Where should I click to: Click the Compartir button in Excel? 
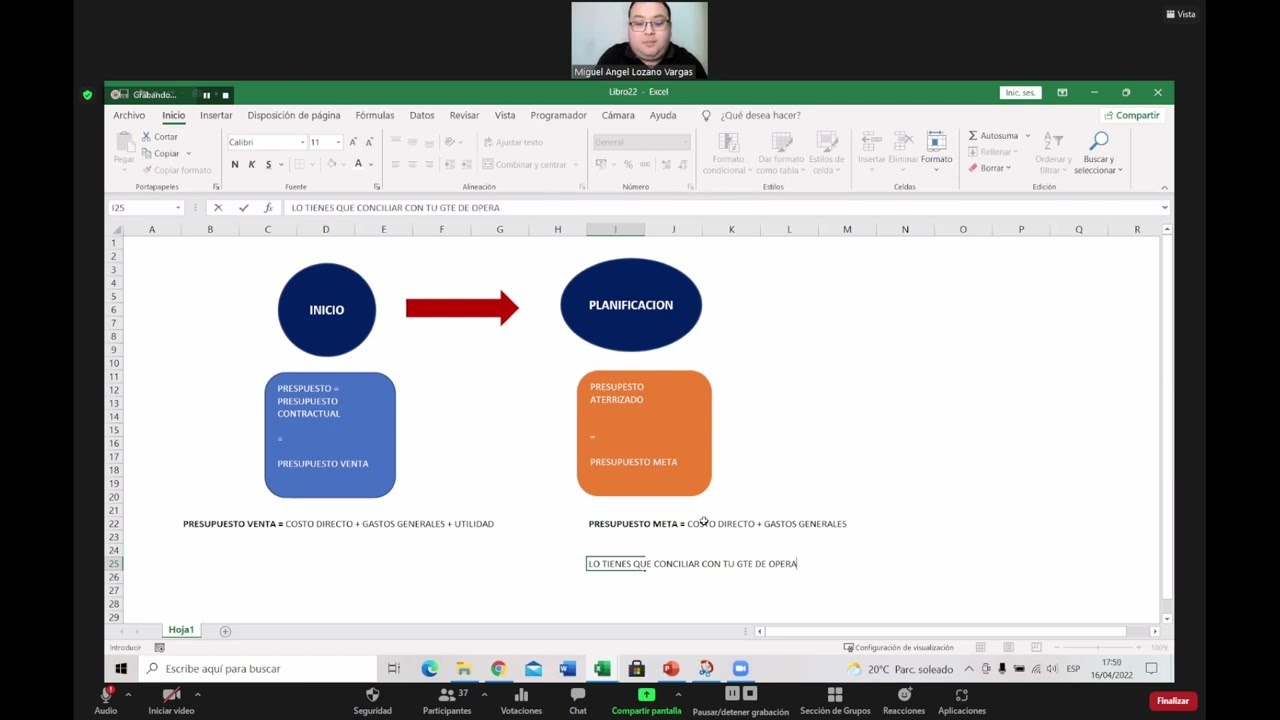1132,115
